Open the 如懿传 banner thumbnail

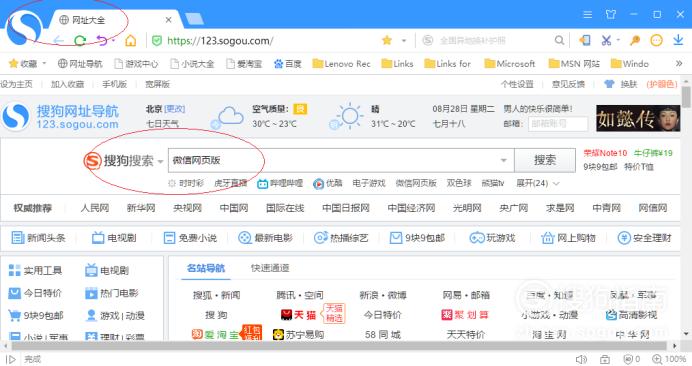pos(638,118)
